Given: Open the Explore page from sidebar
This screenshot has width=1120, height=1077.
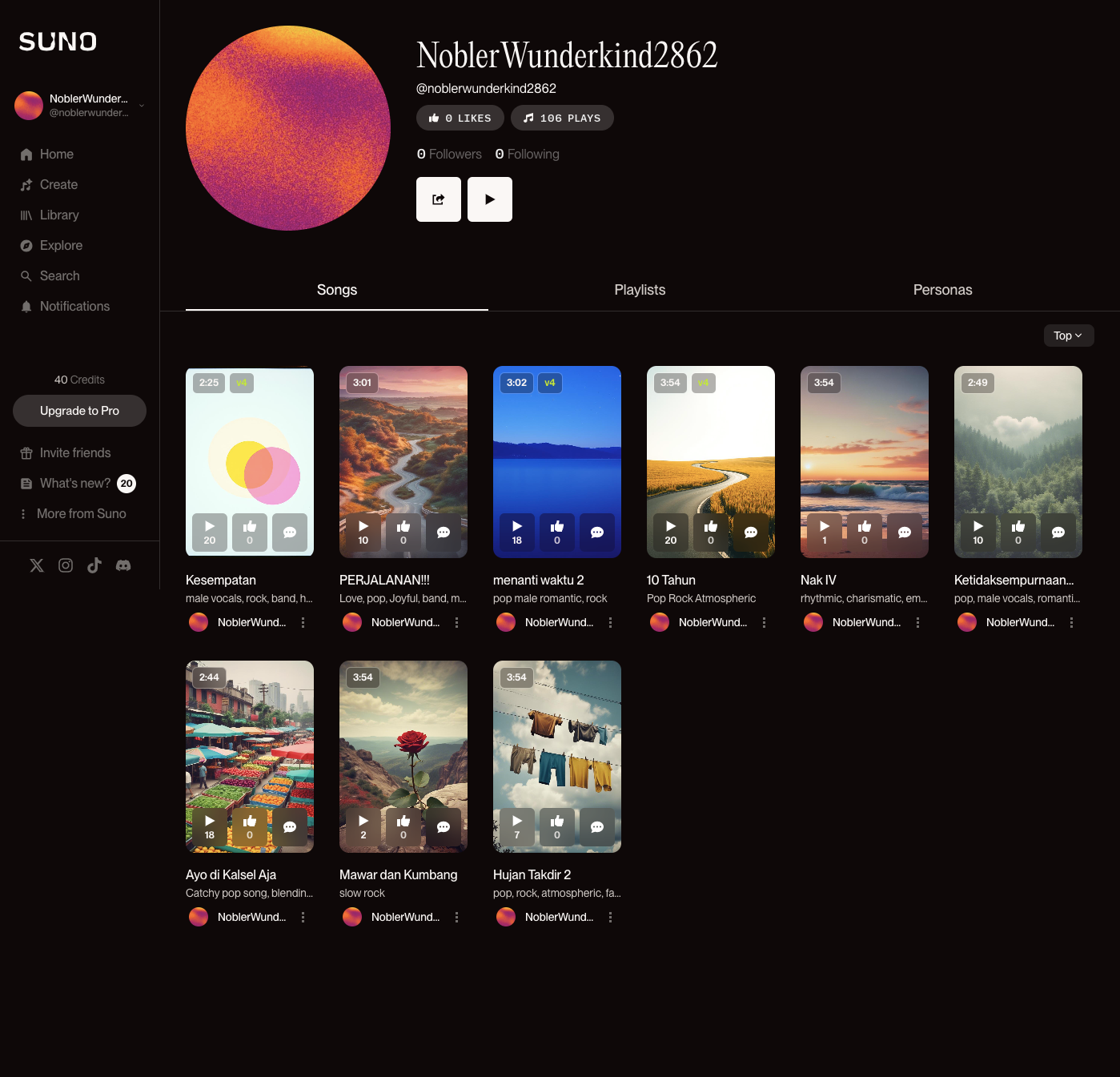Looking at the screenshot, I should (61, 245).
